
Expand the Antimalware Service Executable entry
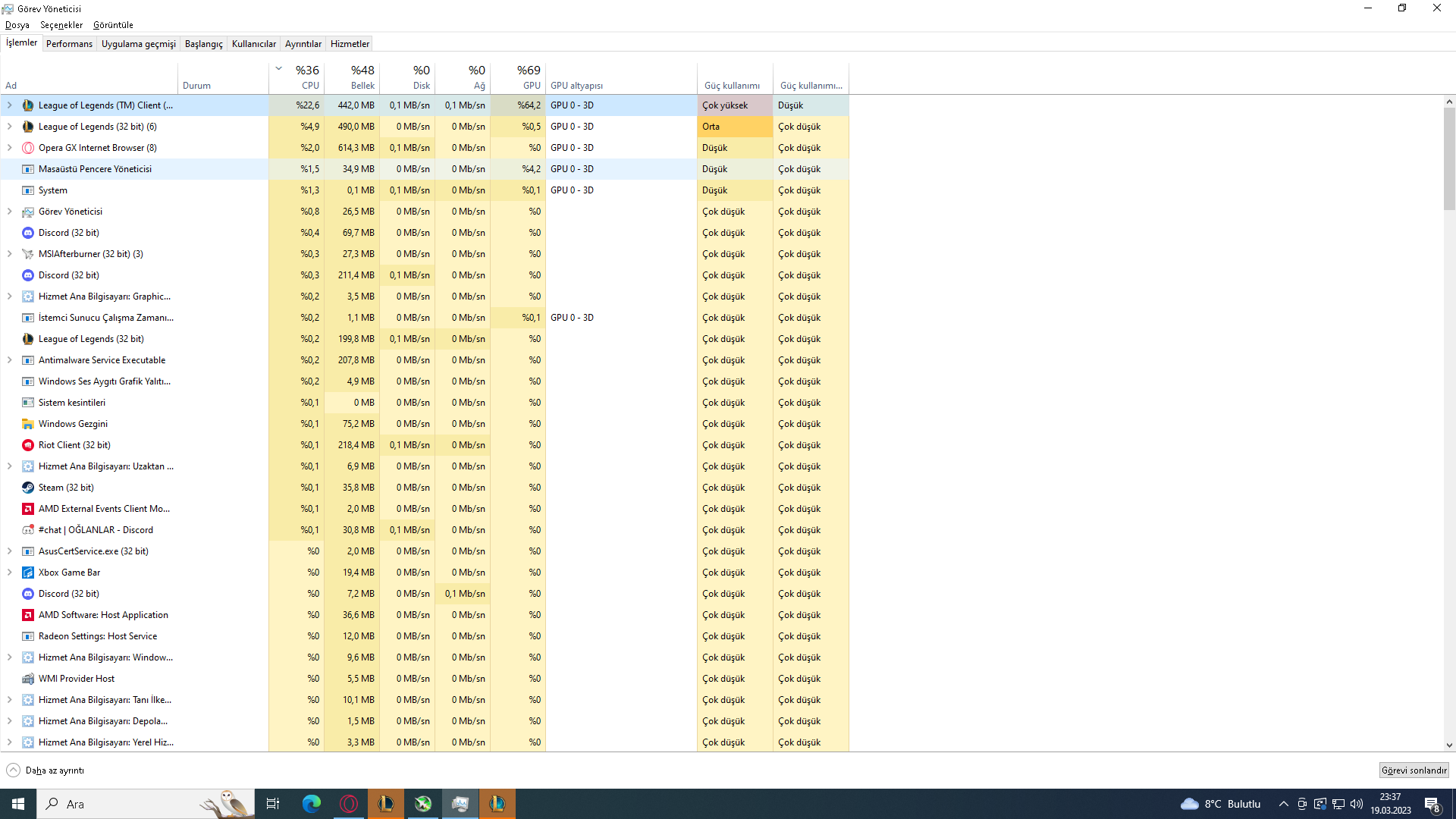tap(10, 360)
